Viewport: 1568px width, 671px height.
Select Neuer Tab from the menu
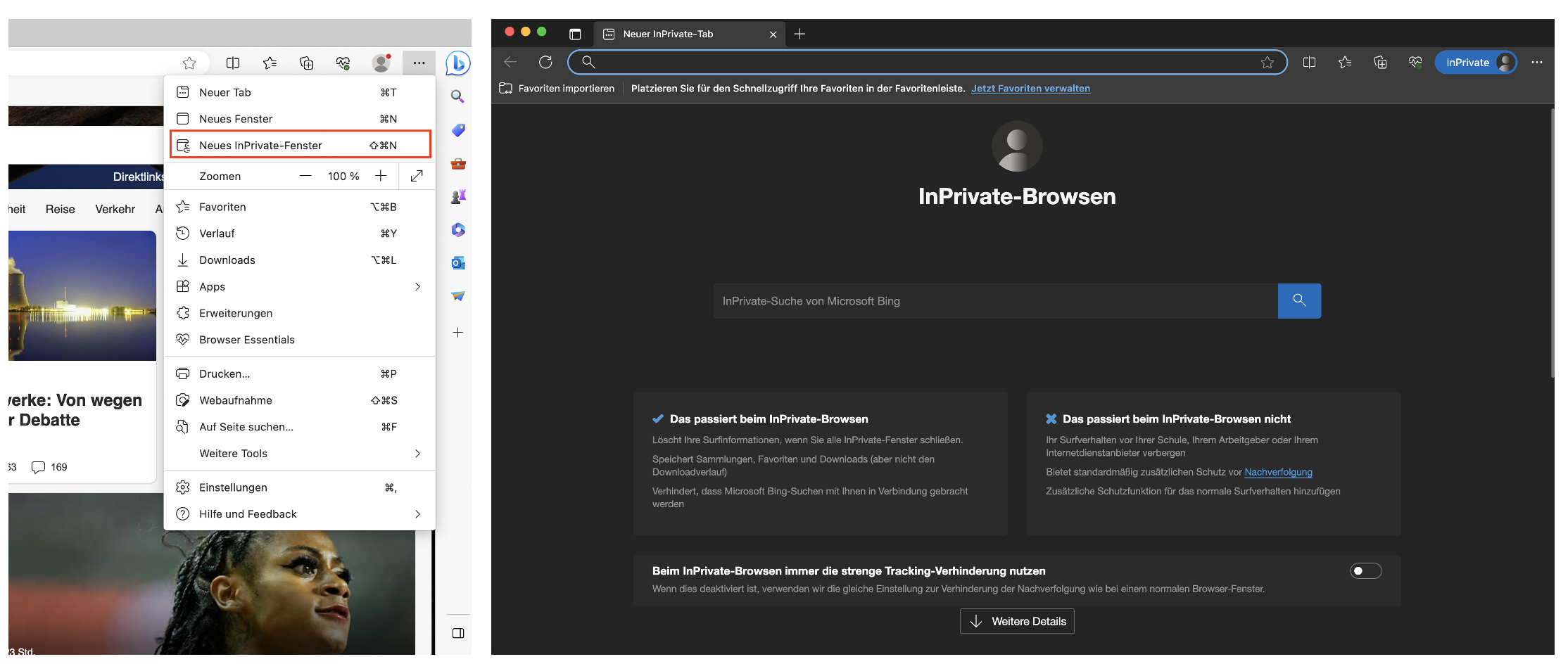click(x=300, y=92)
